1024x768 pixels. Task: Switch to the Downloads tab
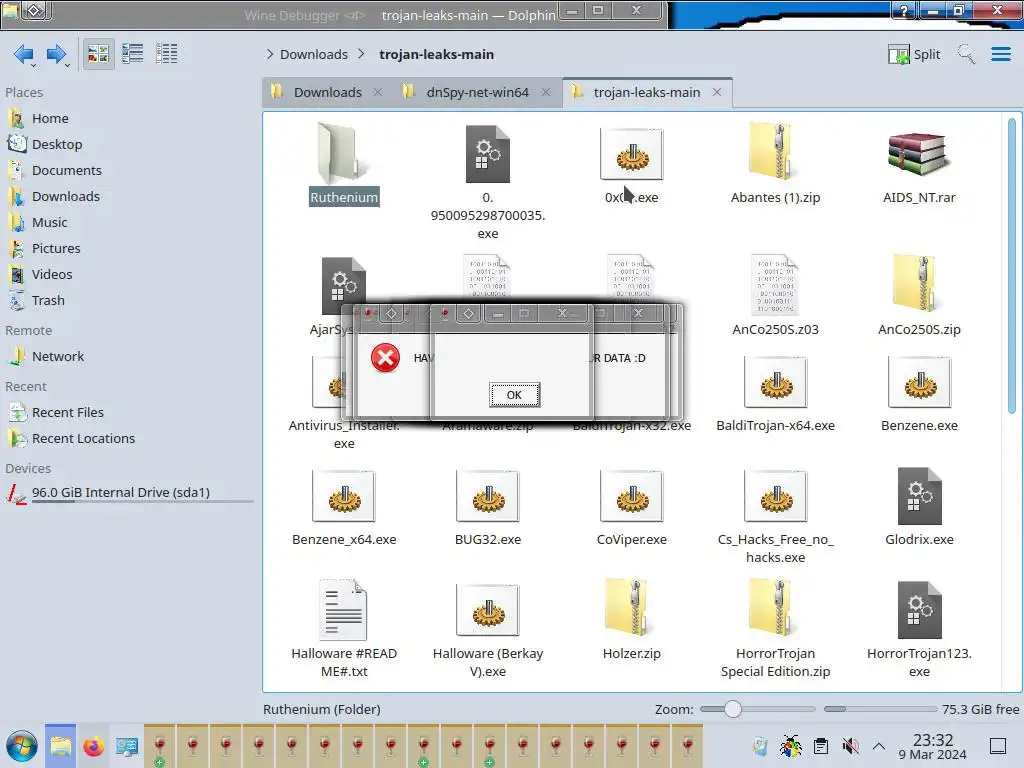point(327,92)
